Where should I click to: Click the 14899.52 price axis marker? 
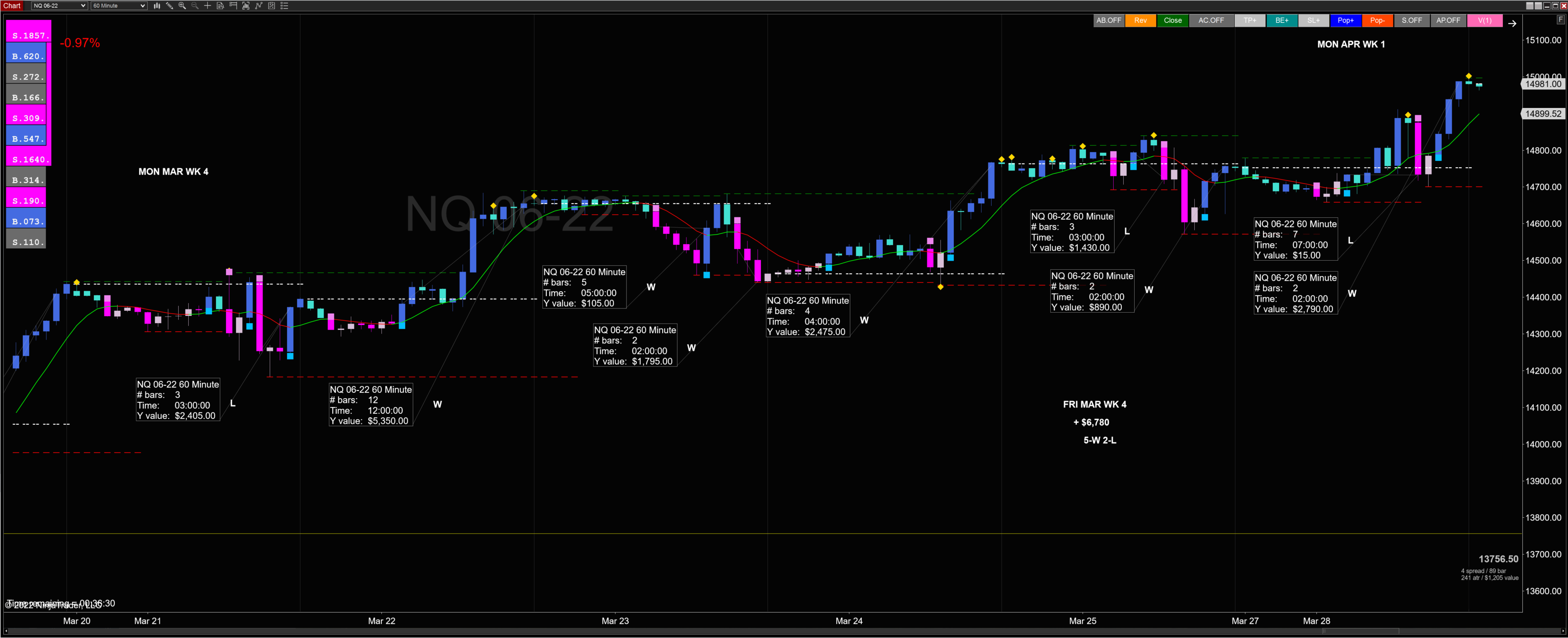click(1544, 114)
